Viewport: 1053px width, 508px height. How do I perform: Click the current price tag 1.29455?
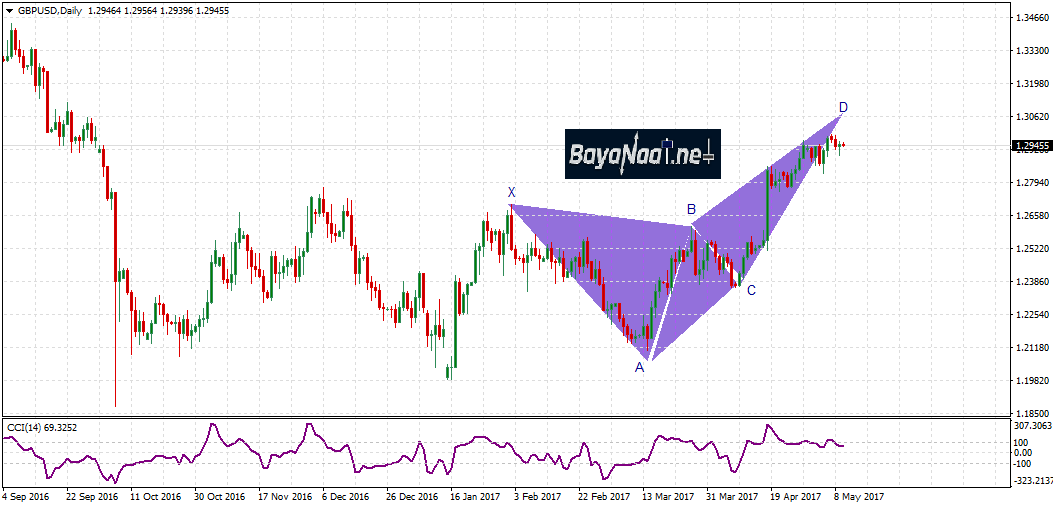1031,146
